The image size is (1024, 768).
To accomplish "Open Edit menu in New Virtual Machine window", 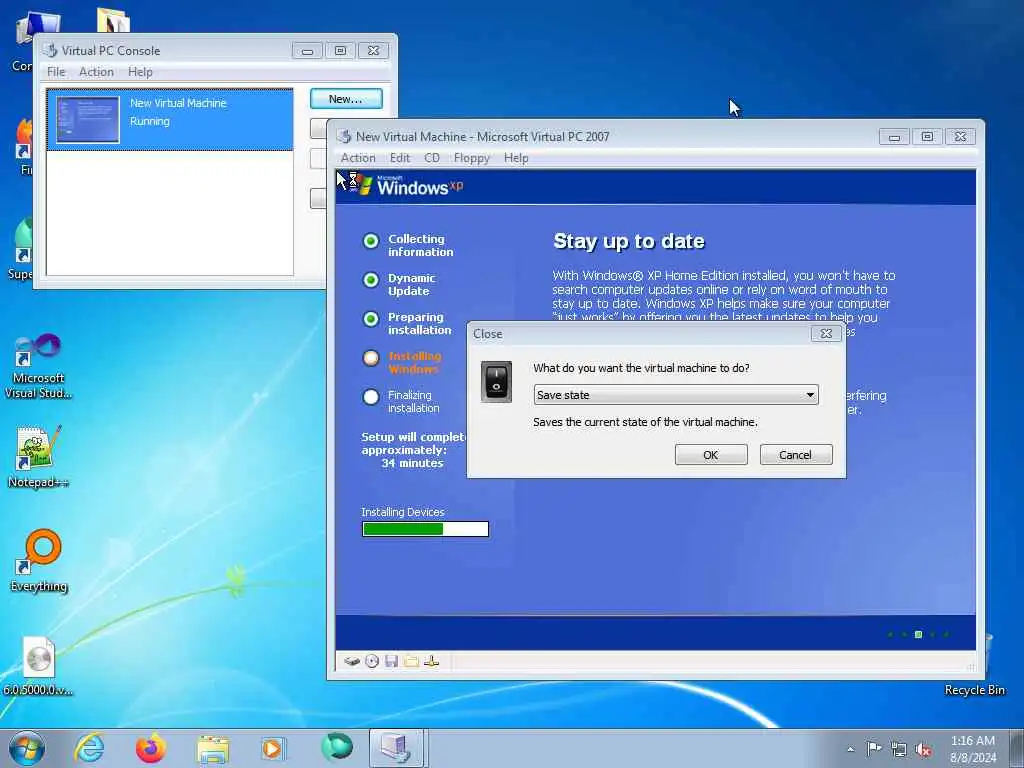I will tap(400, 158).
